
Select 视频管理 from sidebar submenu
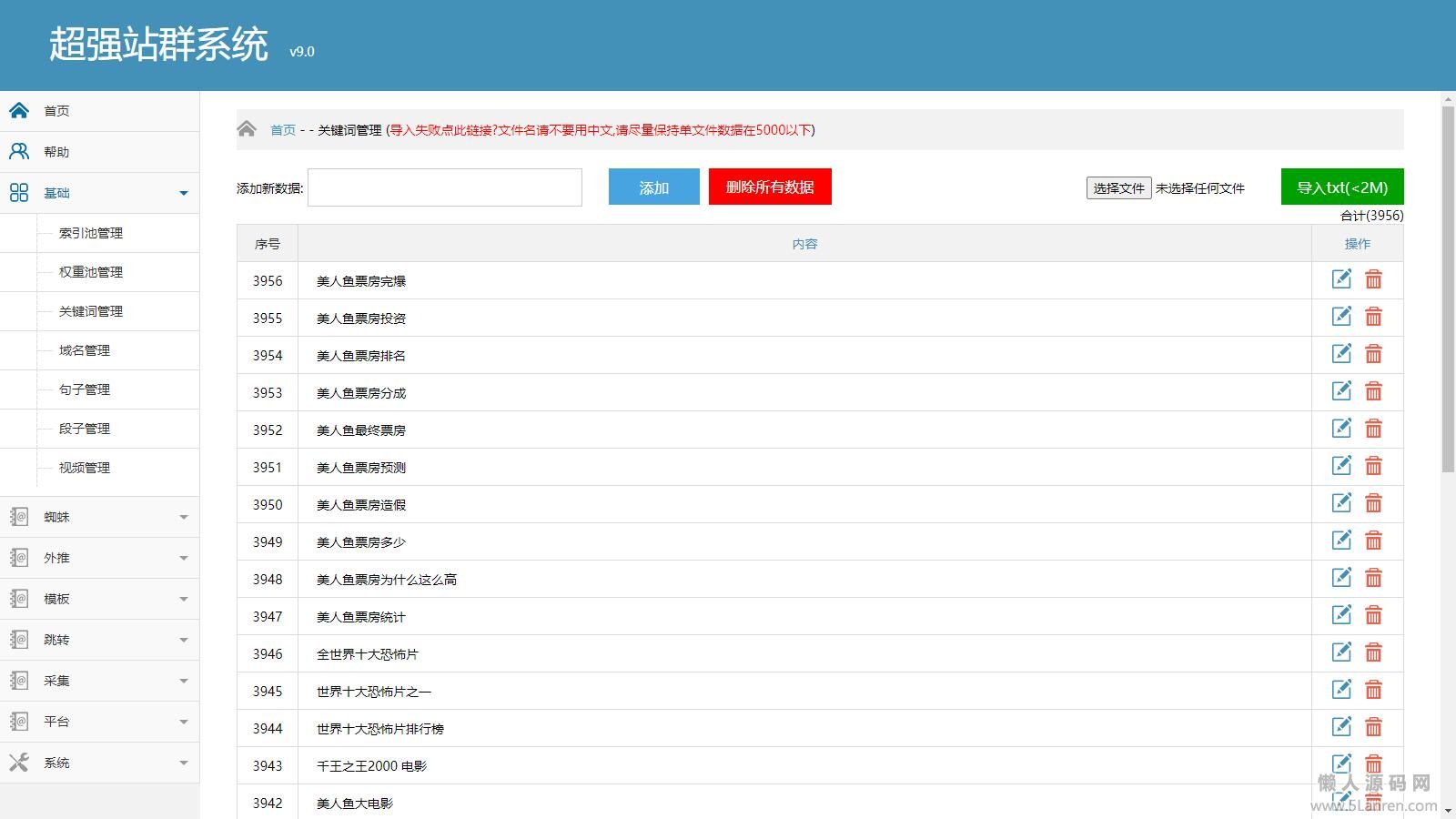tap(85, 468)
